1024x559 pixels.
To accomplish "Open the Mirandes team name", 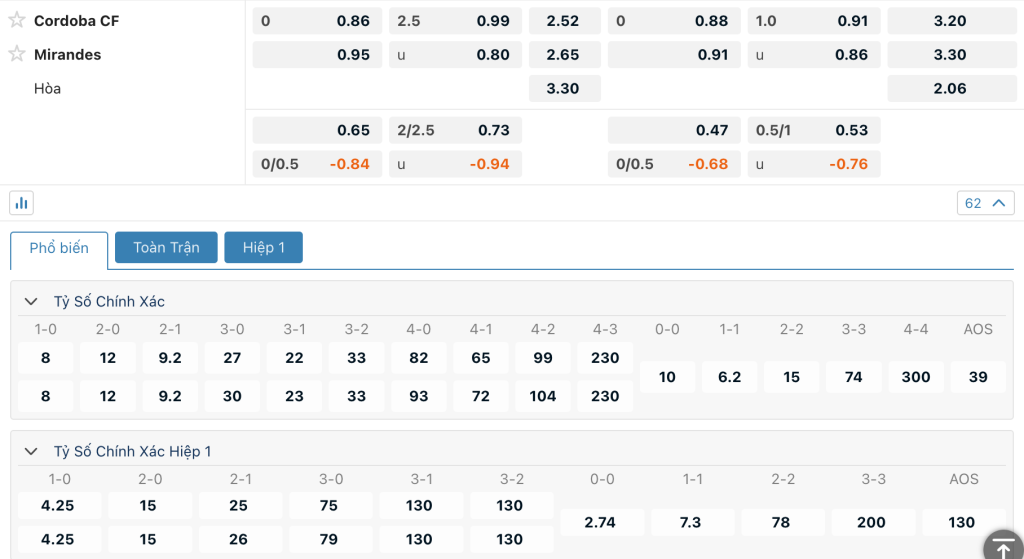I will pos(67,55).
